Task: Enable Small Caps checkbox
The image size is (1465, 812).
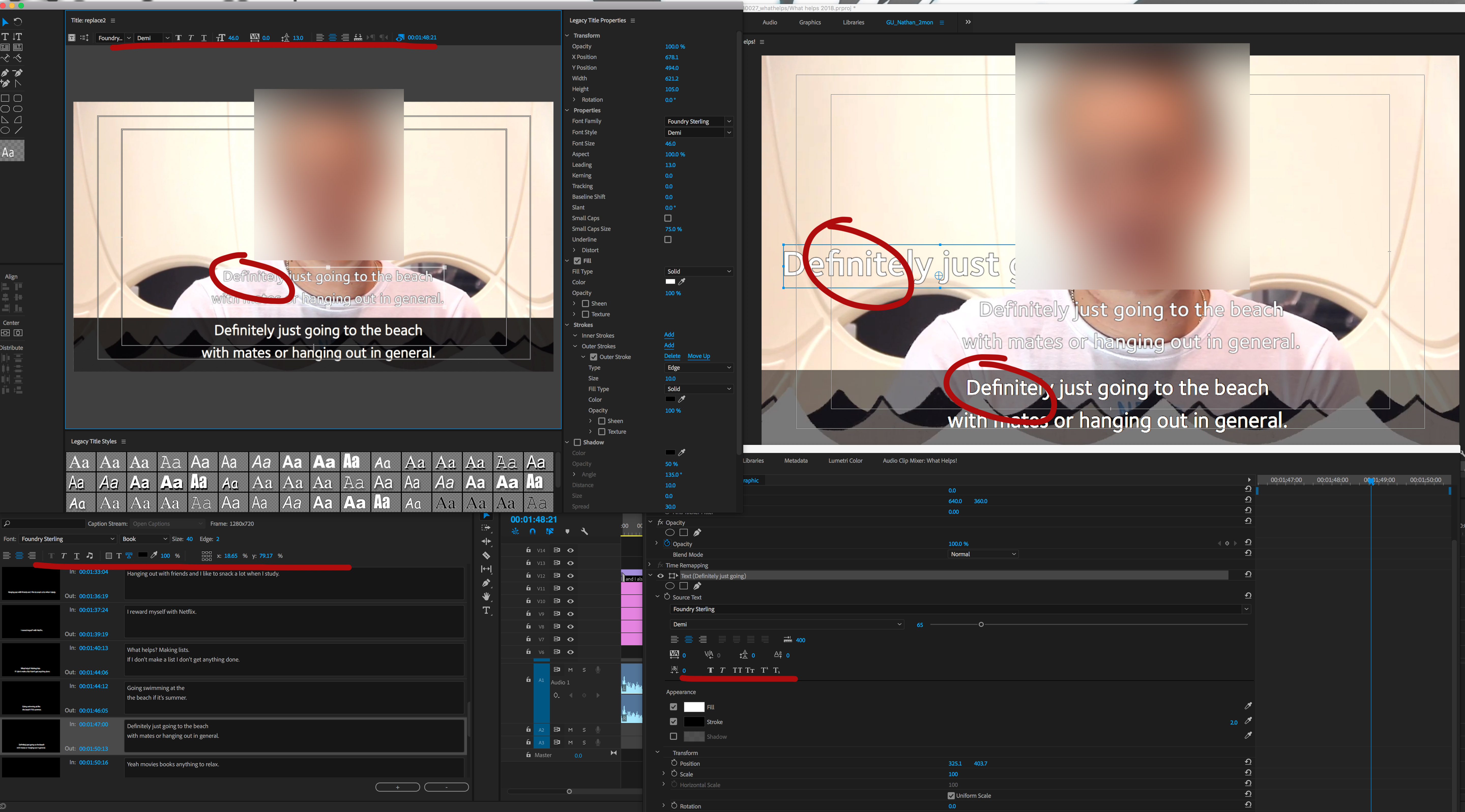Action: pos(668,218)
